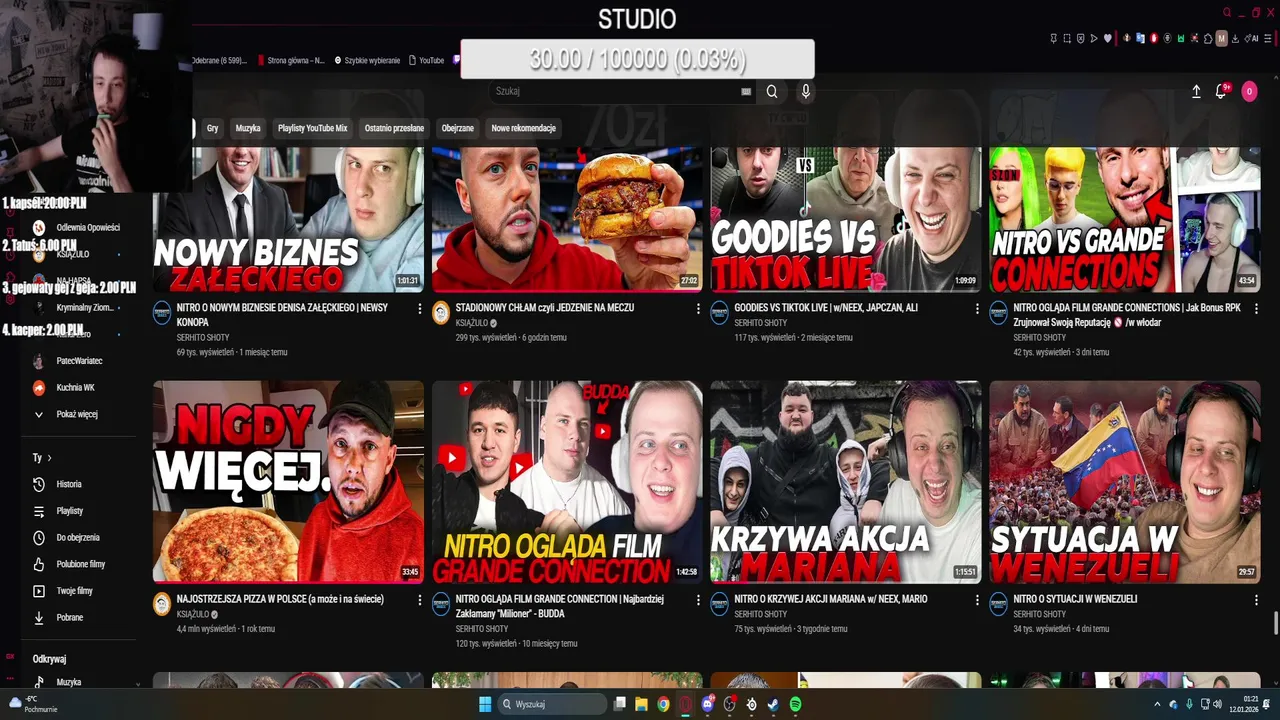1280x720 pixels.
Task: Expand the Ty section chevron
Action: coord(49,458)
